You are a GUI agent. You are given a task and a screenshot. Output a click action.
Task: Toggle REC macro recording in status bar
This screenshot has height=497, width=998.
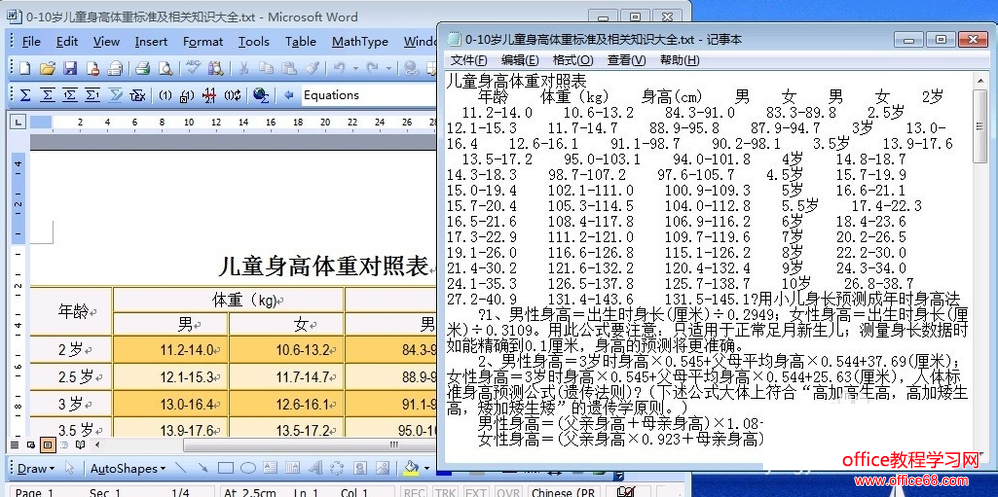[414, 493]
